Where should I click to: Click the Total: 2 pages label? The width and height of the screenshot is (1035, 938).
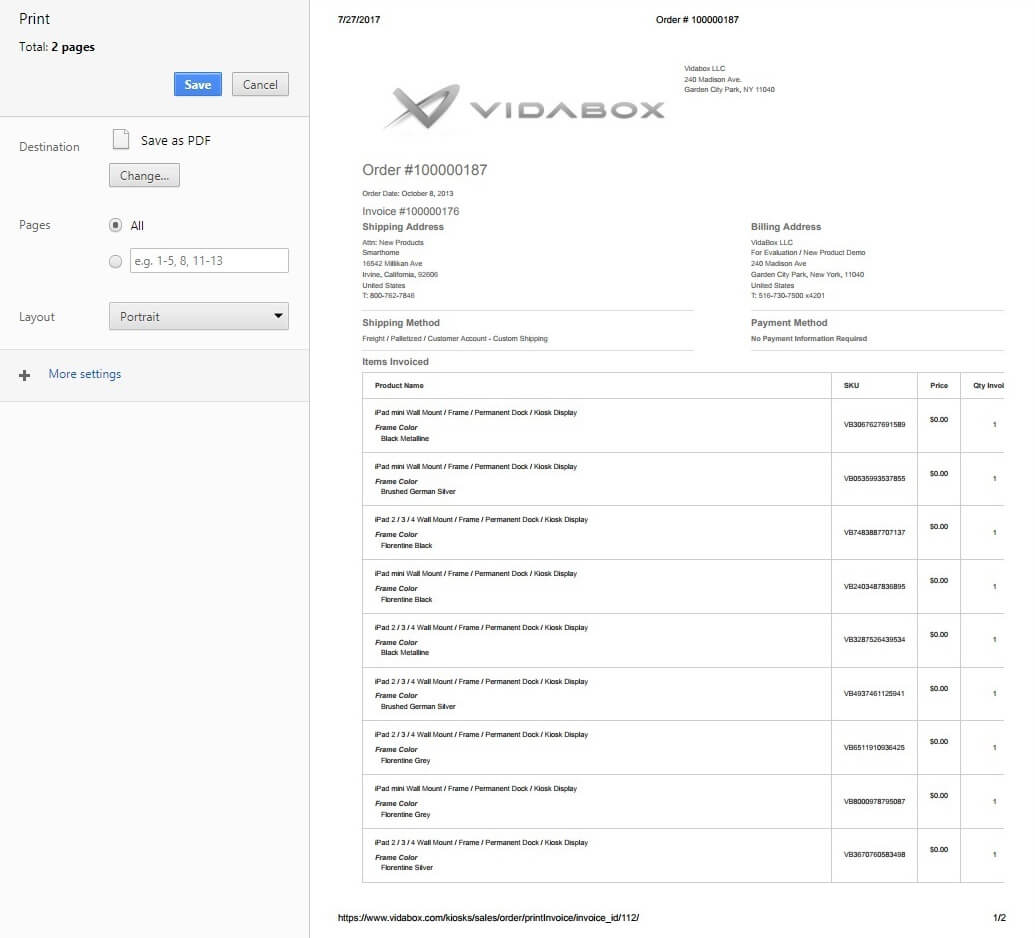click(x=57, y=47)
